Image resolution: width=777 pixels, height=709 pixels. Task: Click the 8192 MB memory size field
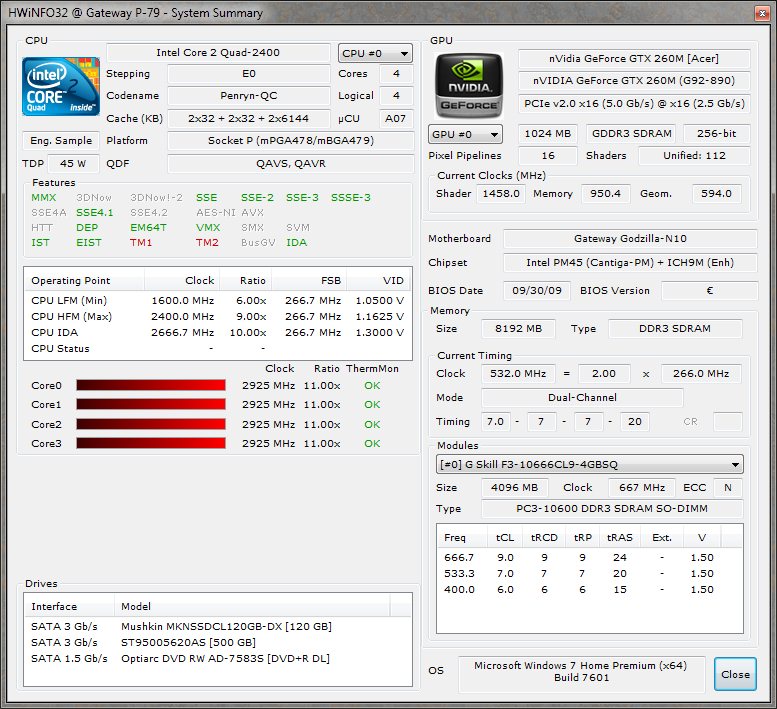518,328
